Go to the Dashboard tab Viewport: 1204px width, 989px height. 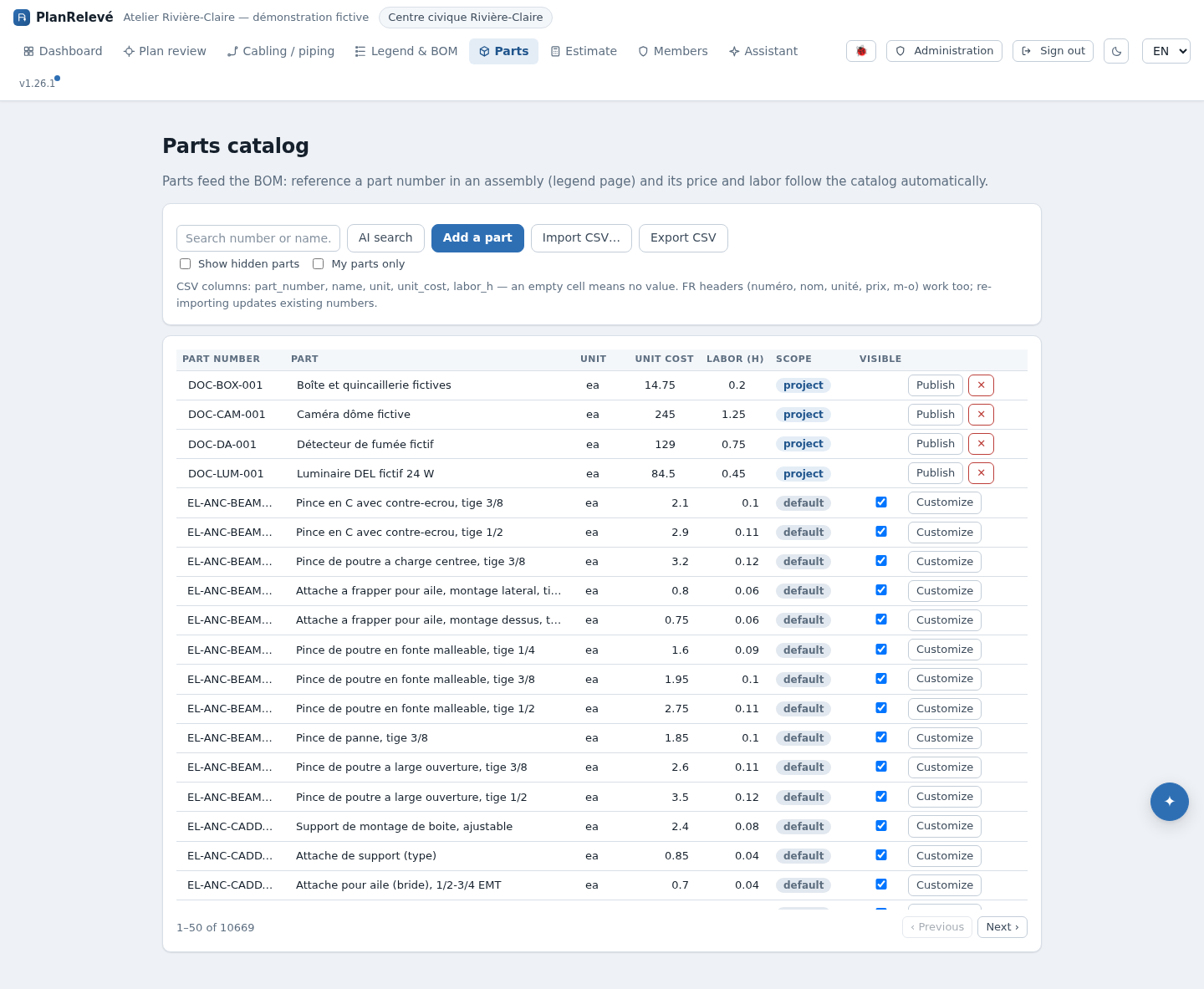(63, 51)
